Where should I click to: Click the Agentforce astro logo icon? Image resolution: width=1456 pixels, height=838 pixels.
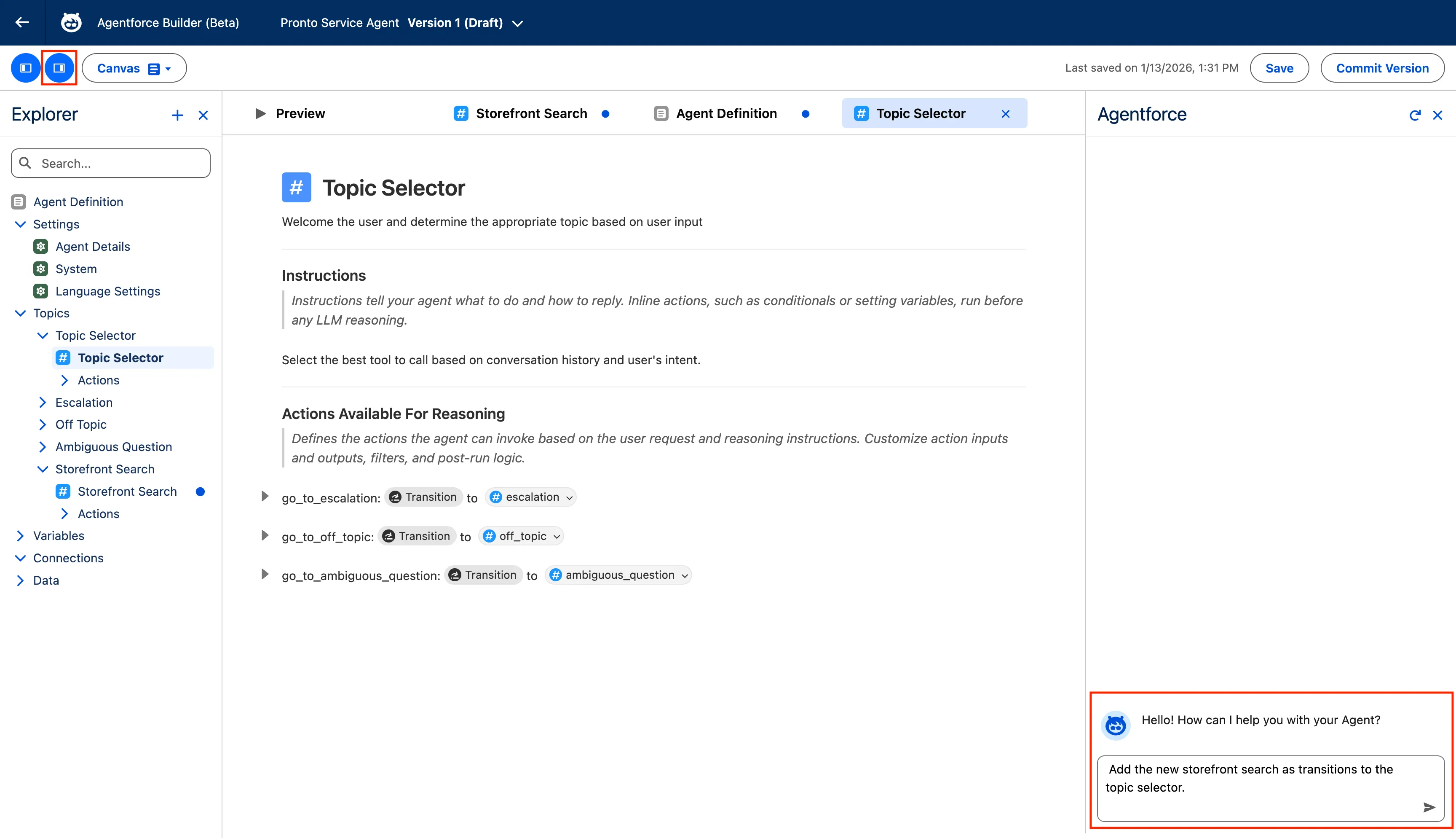point(71,22)
